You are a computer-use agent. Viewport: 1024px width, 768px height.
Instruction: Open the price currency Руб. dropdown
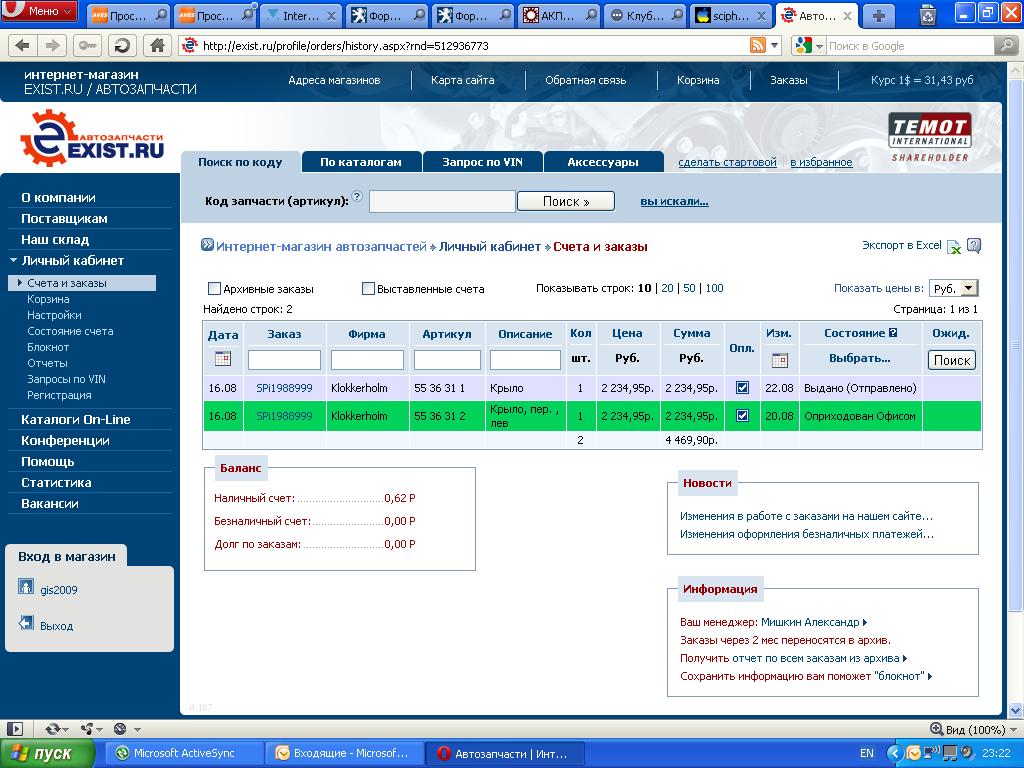[954, 288]
